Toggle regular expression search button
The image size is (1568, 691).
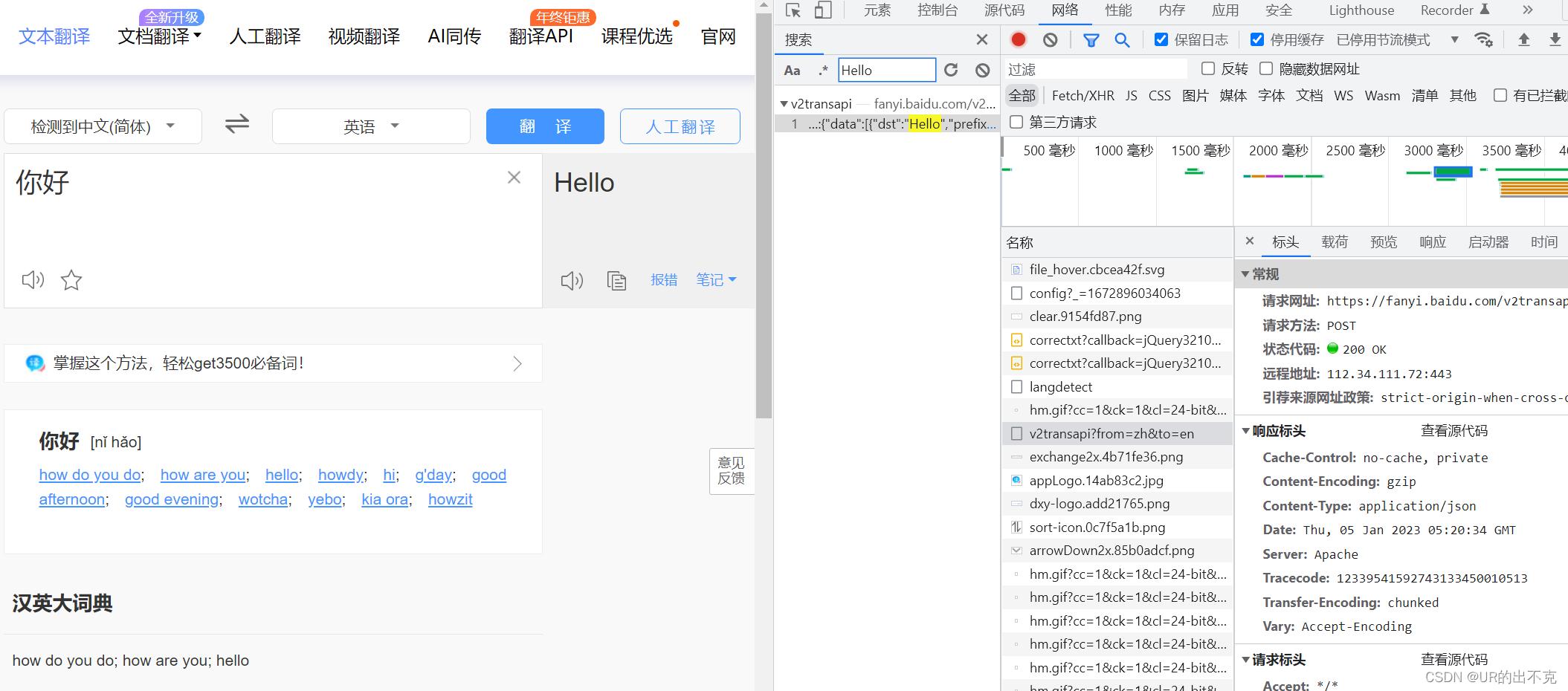pos(822,71)
